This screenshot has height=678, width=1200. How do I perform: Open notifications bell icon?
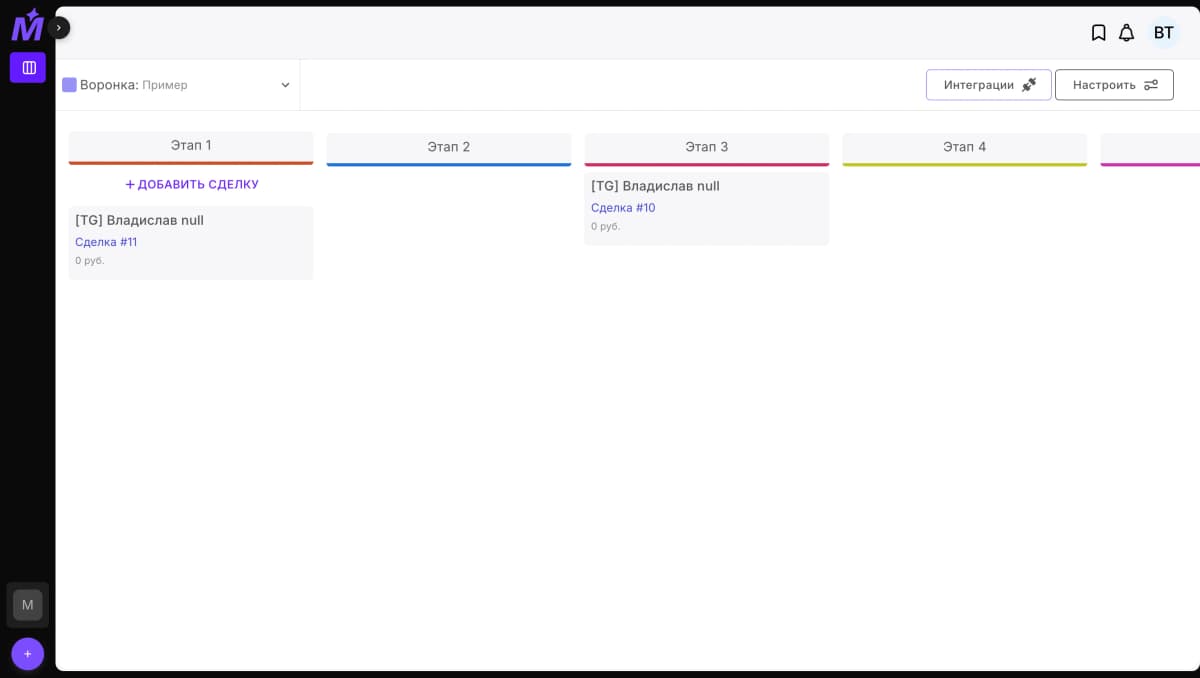[x=1126, y=33]
